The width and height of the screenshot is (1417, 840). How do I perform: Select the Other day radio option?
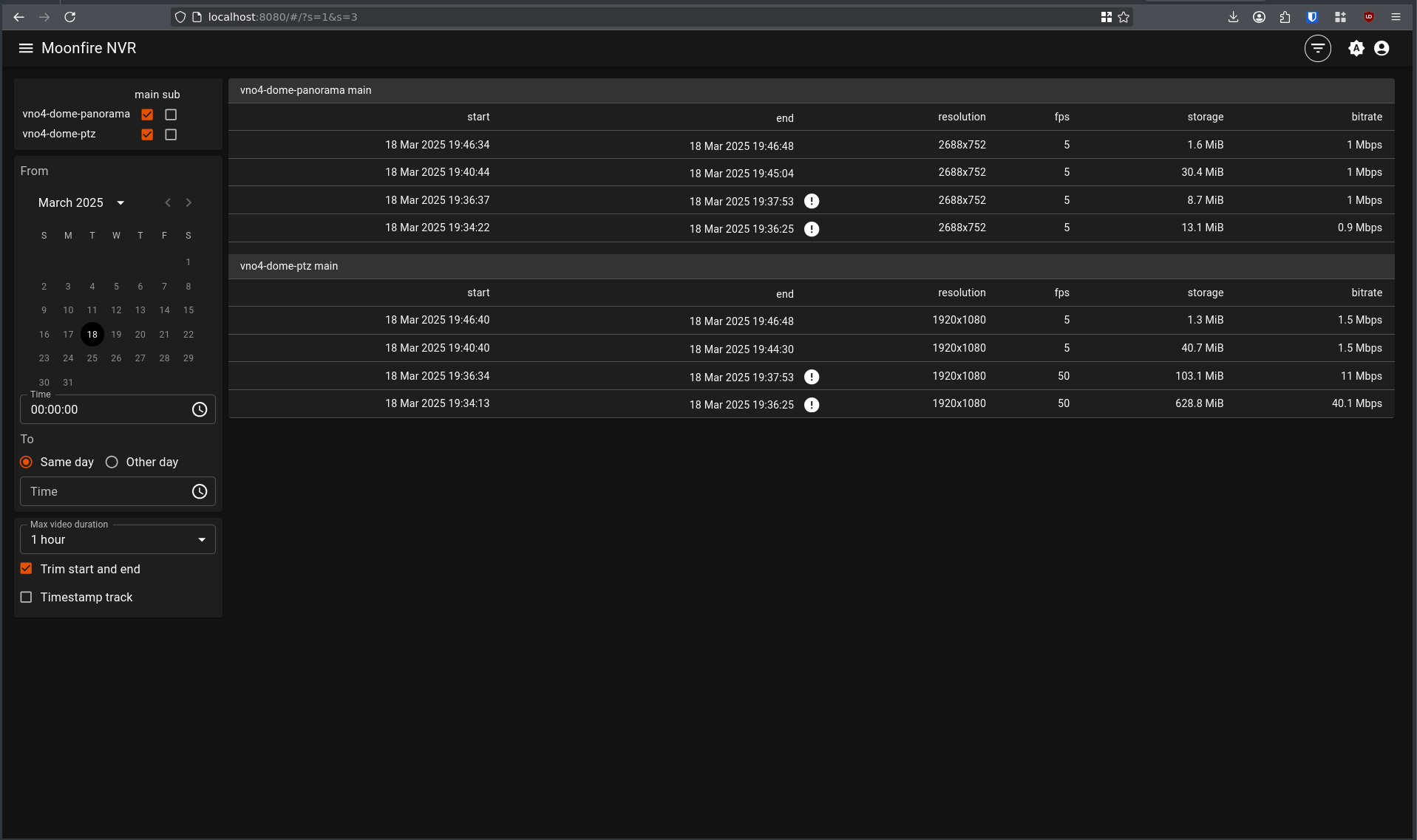(x=112, y=462)
